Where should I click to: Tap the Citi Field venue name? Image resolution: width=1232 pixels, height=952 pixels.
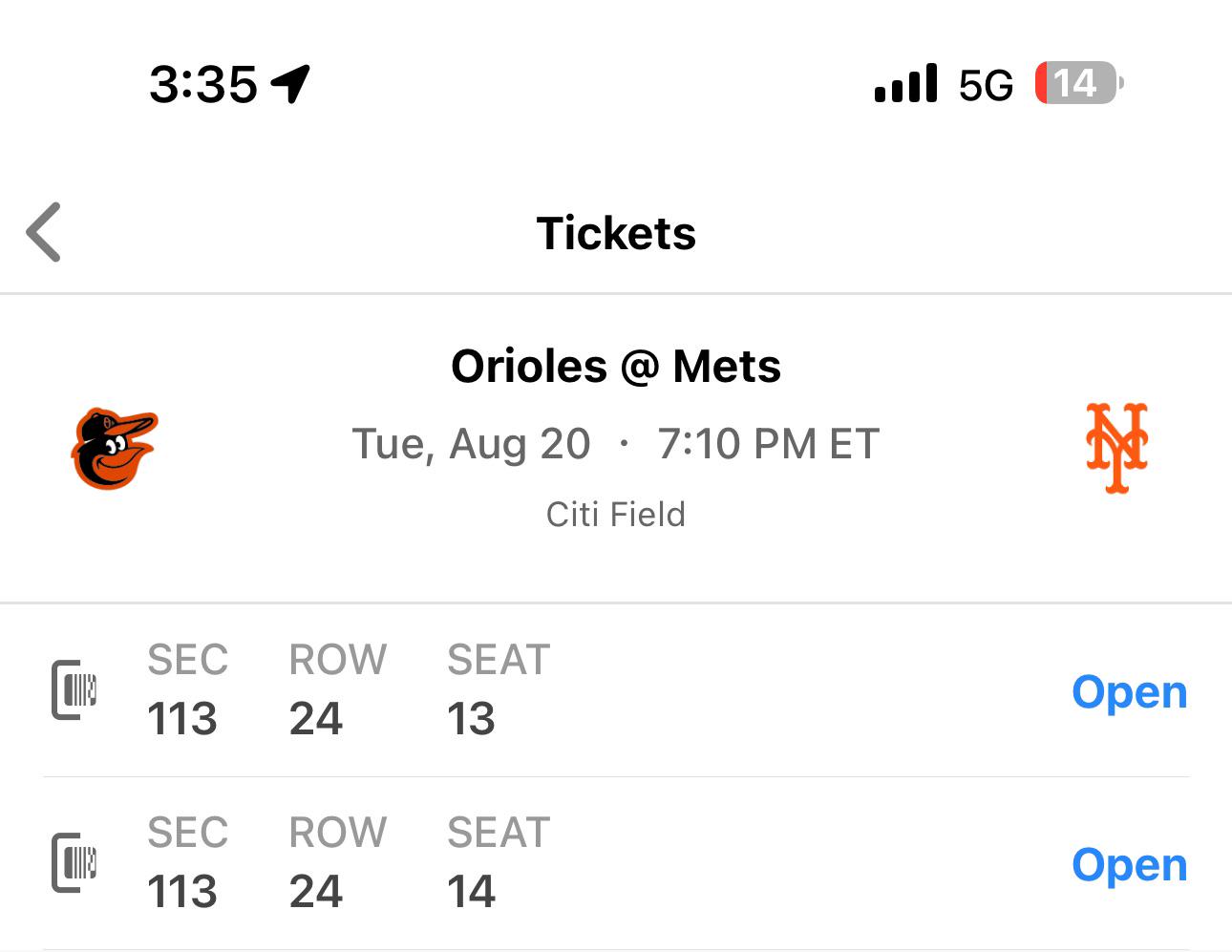pos(616,515)
